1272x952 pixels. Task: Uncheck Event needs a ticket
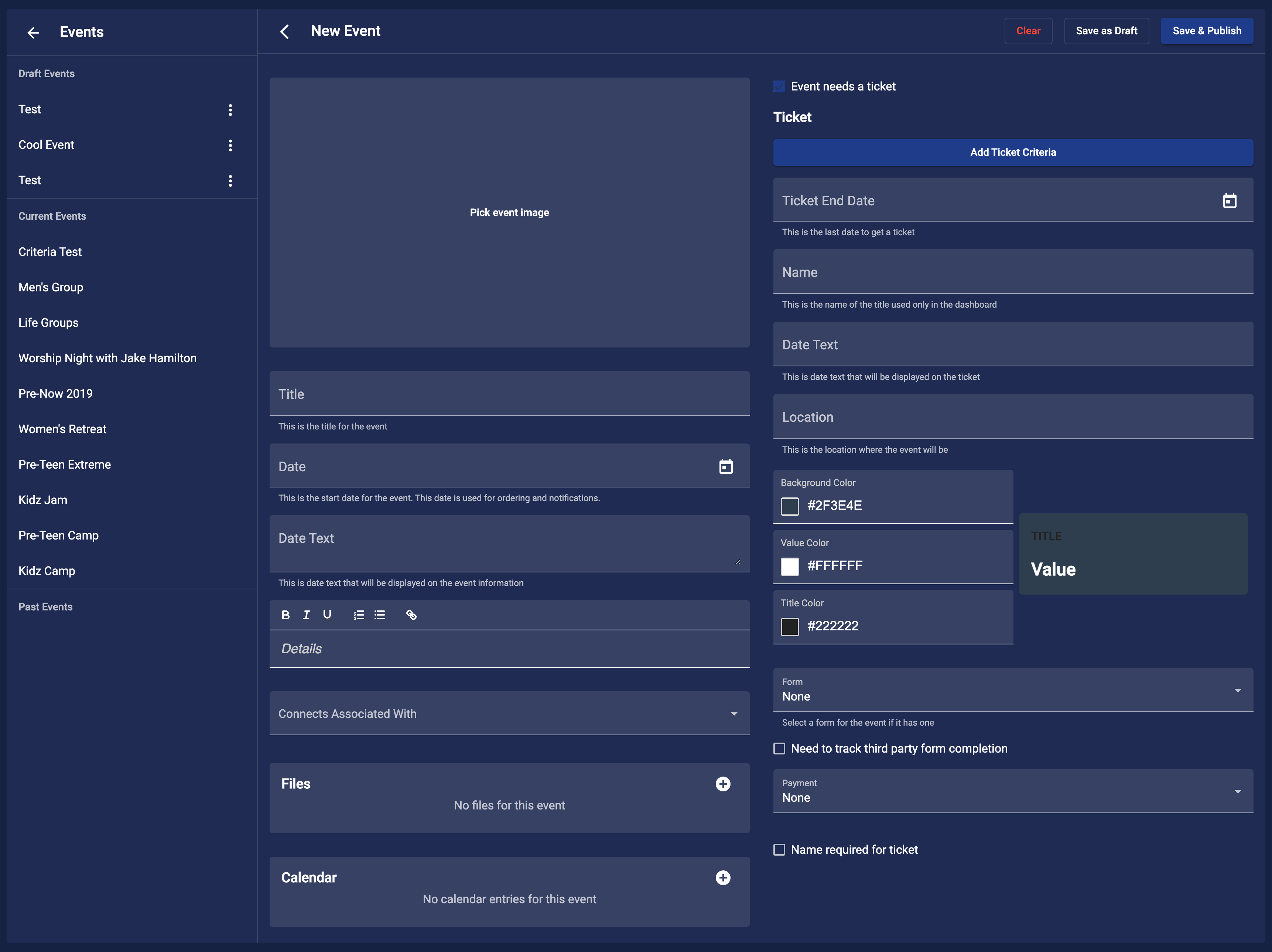point(779,86)
